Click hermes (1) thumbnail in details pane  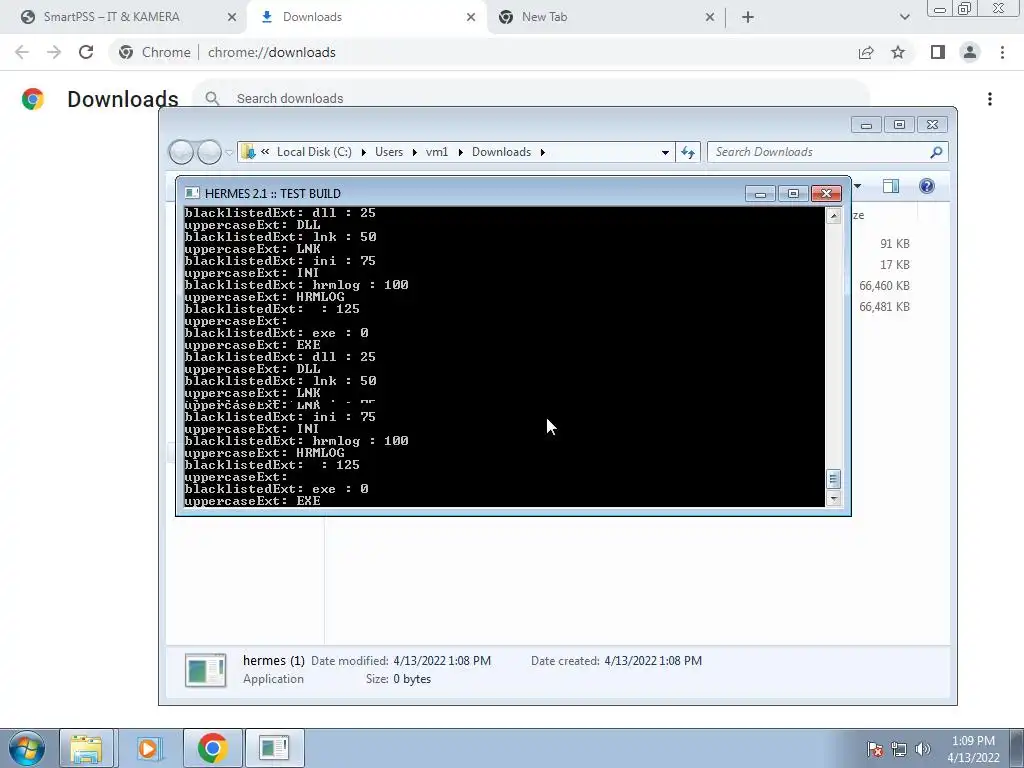coord(206,670)
